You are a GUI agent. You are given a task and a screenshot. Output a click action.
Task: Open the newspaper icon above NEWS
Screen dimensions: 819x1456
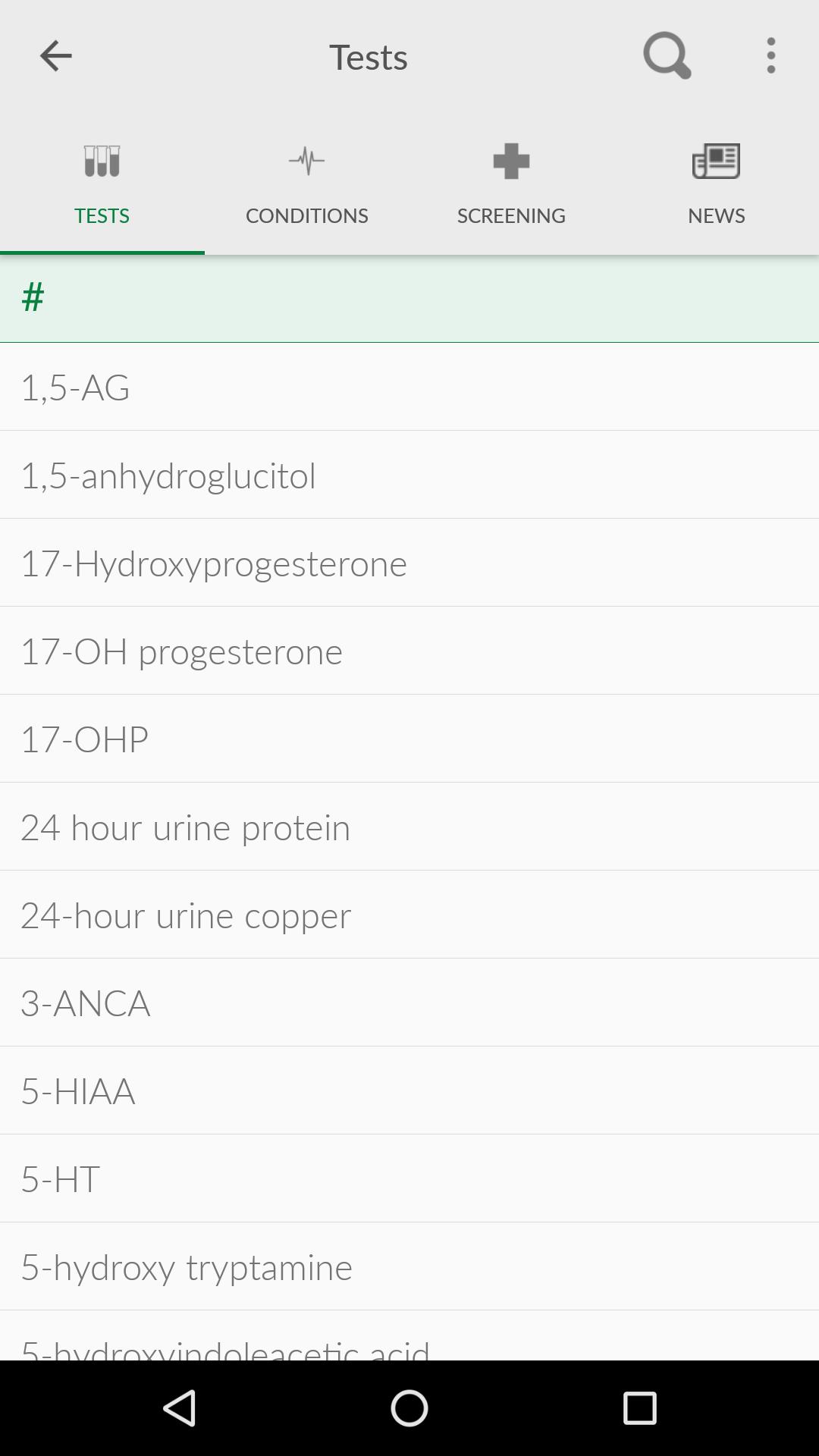click(716, 160)
